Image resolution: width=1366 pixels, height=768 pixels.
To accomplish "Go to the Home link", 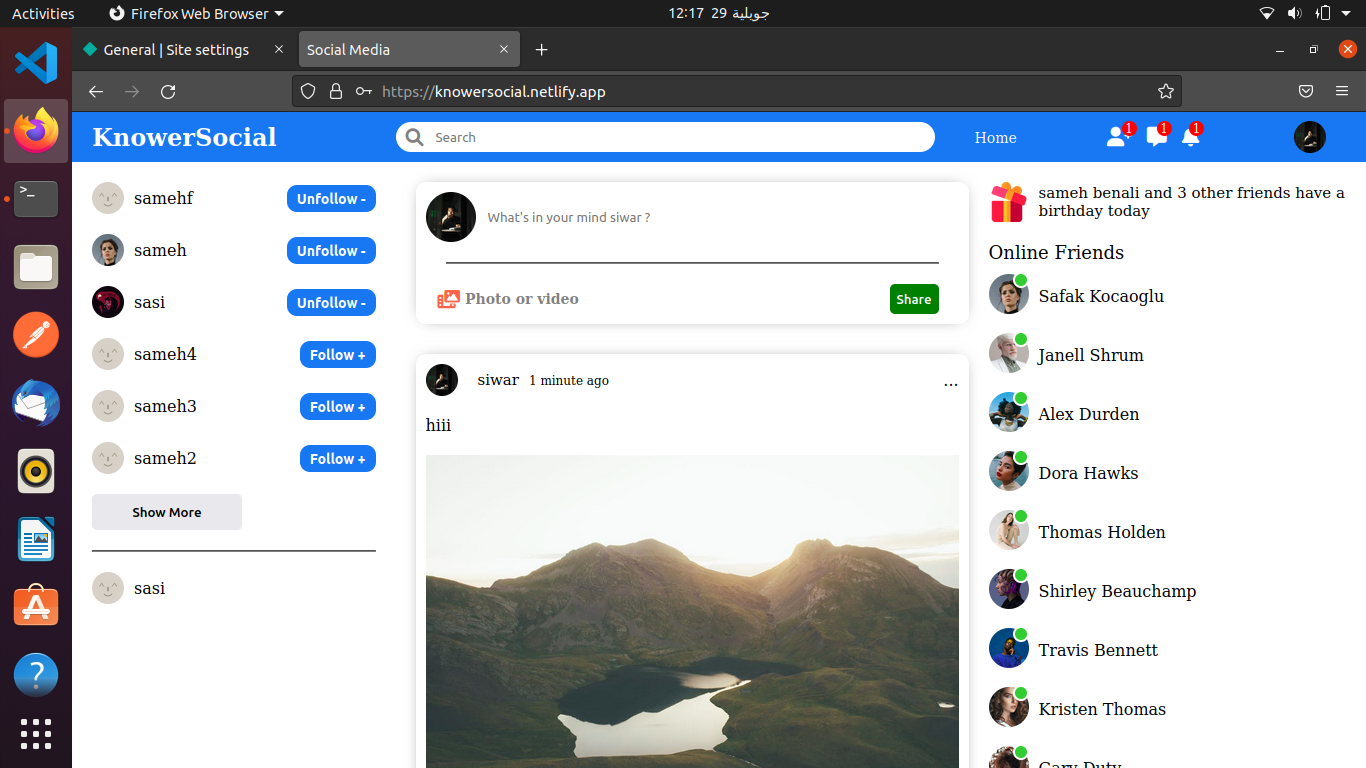I will [x=995, y=138].
